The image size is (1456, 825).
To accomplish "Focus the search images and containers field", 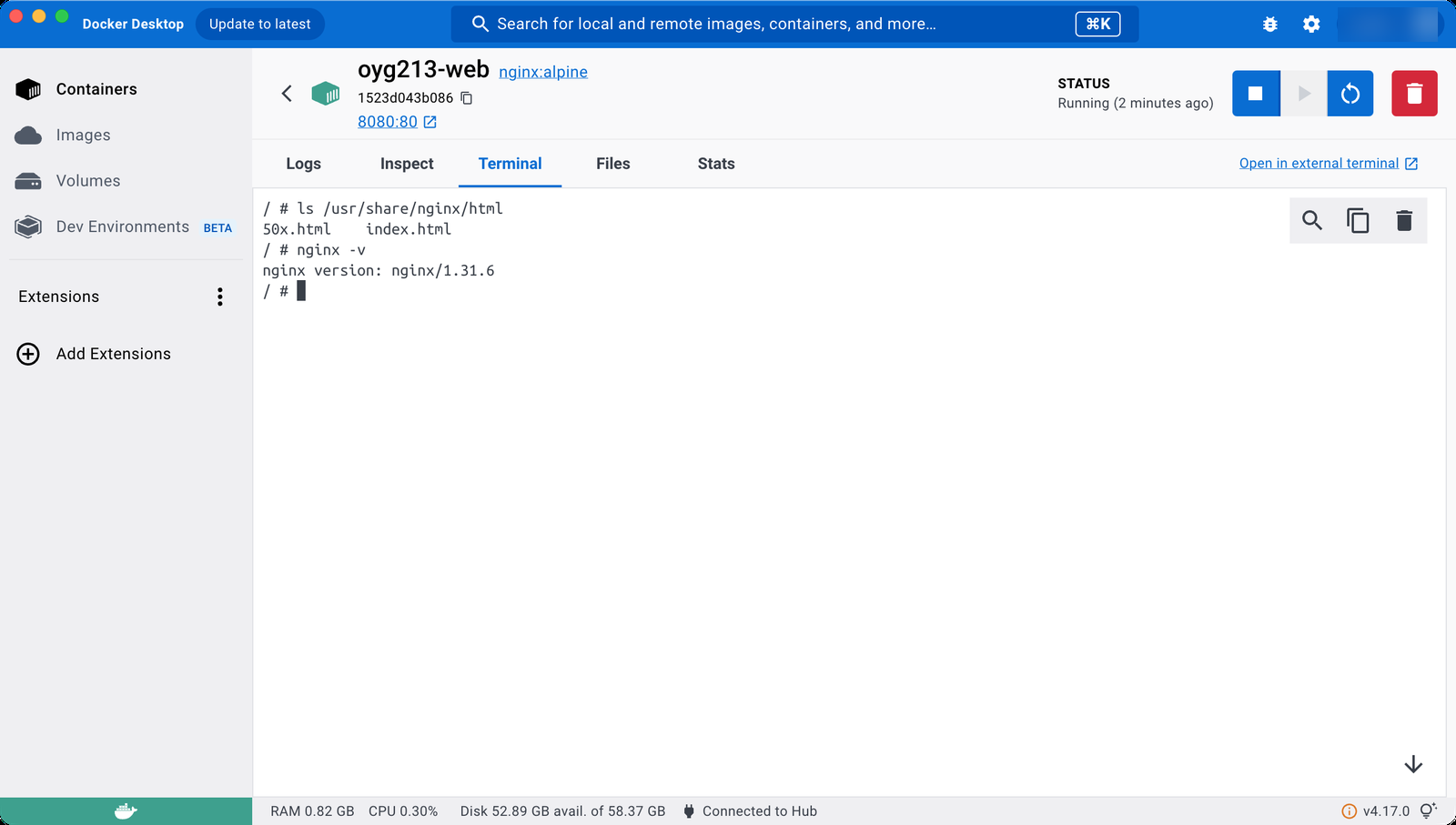I will [x=794, y=25].
